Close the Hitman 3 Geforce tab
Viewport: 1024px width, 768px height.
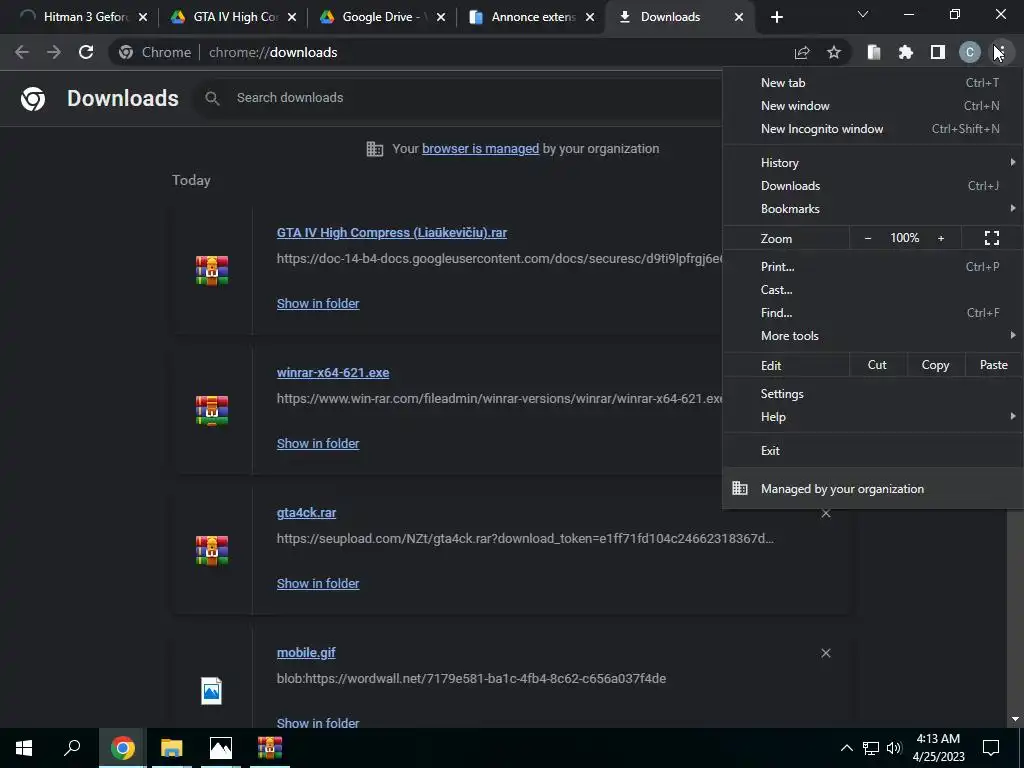143,17
